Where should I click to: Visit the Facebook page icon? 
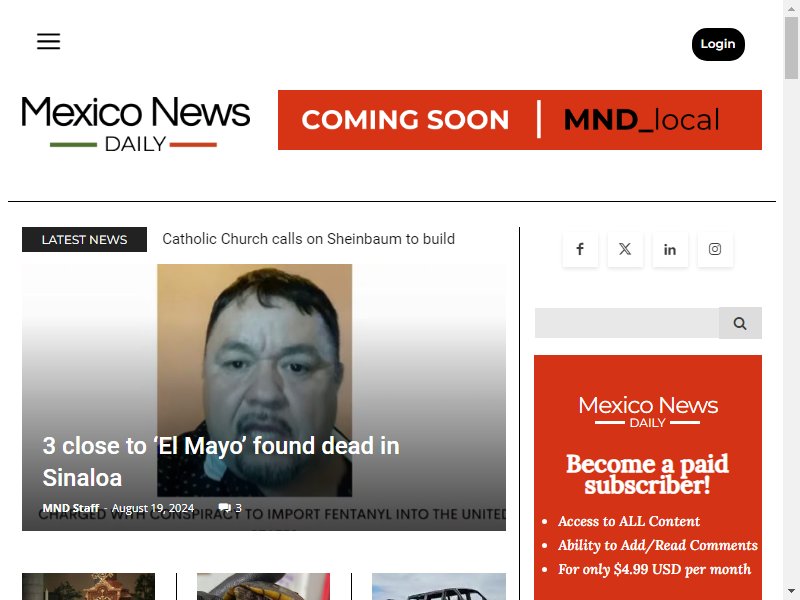click(x=580, y=249)
